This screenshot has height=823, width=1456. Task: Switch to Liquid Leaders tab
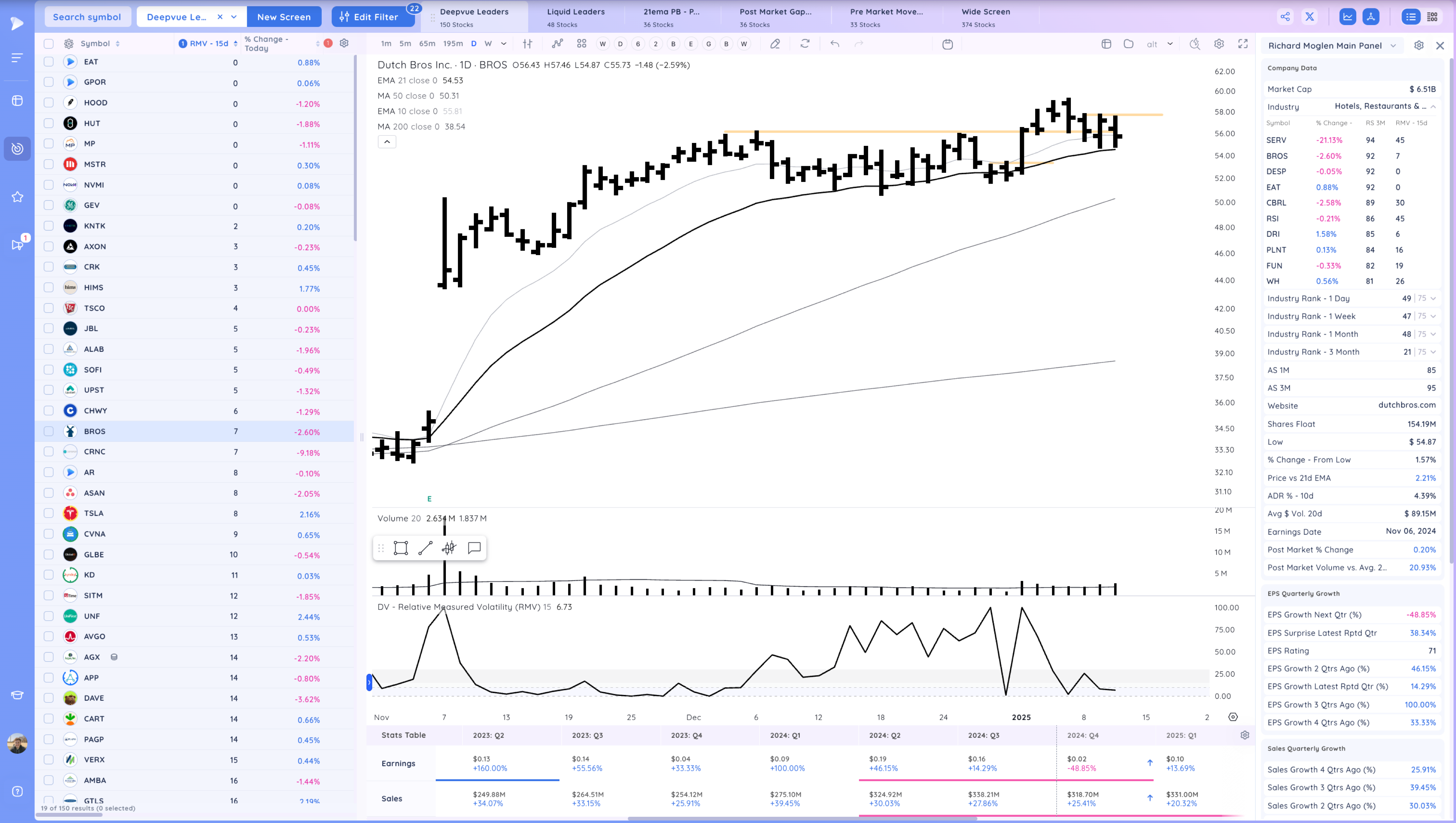575,17
